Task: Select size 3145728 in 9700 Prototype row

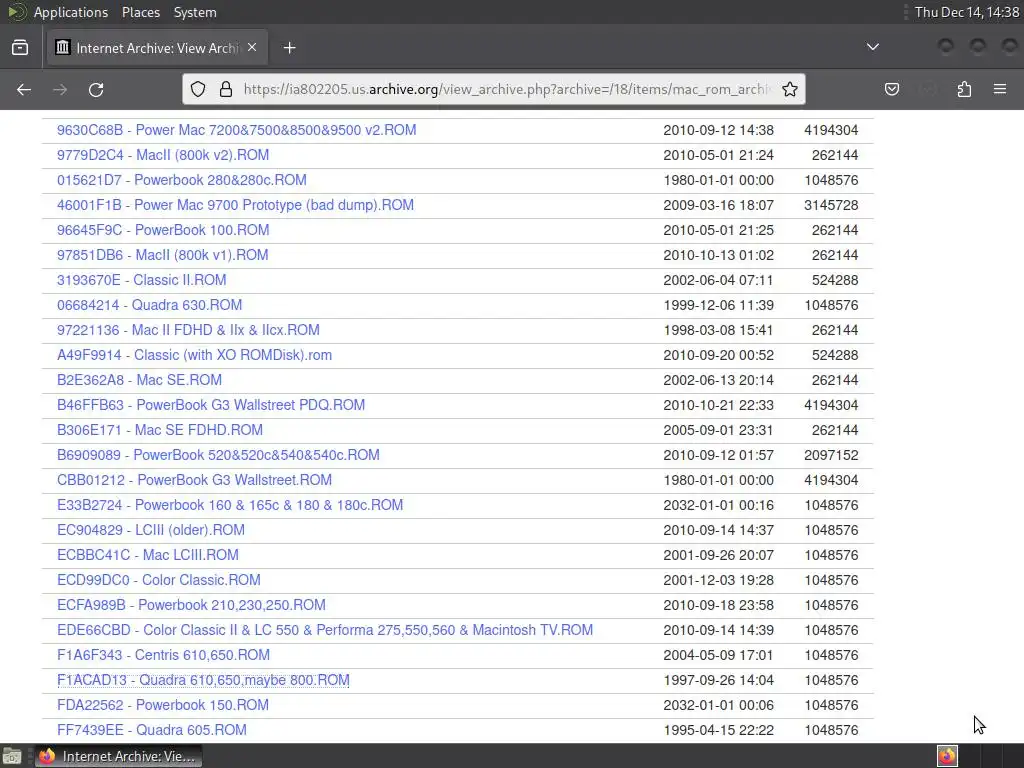Action: pyautogui.click(x=831, y=205)
